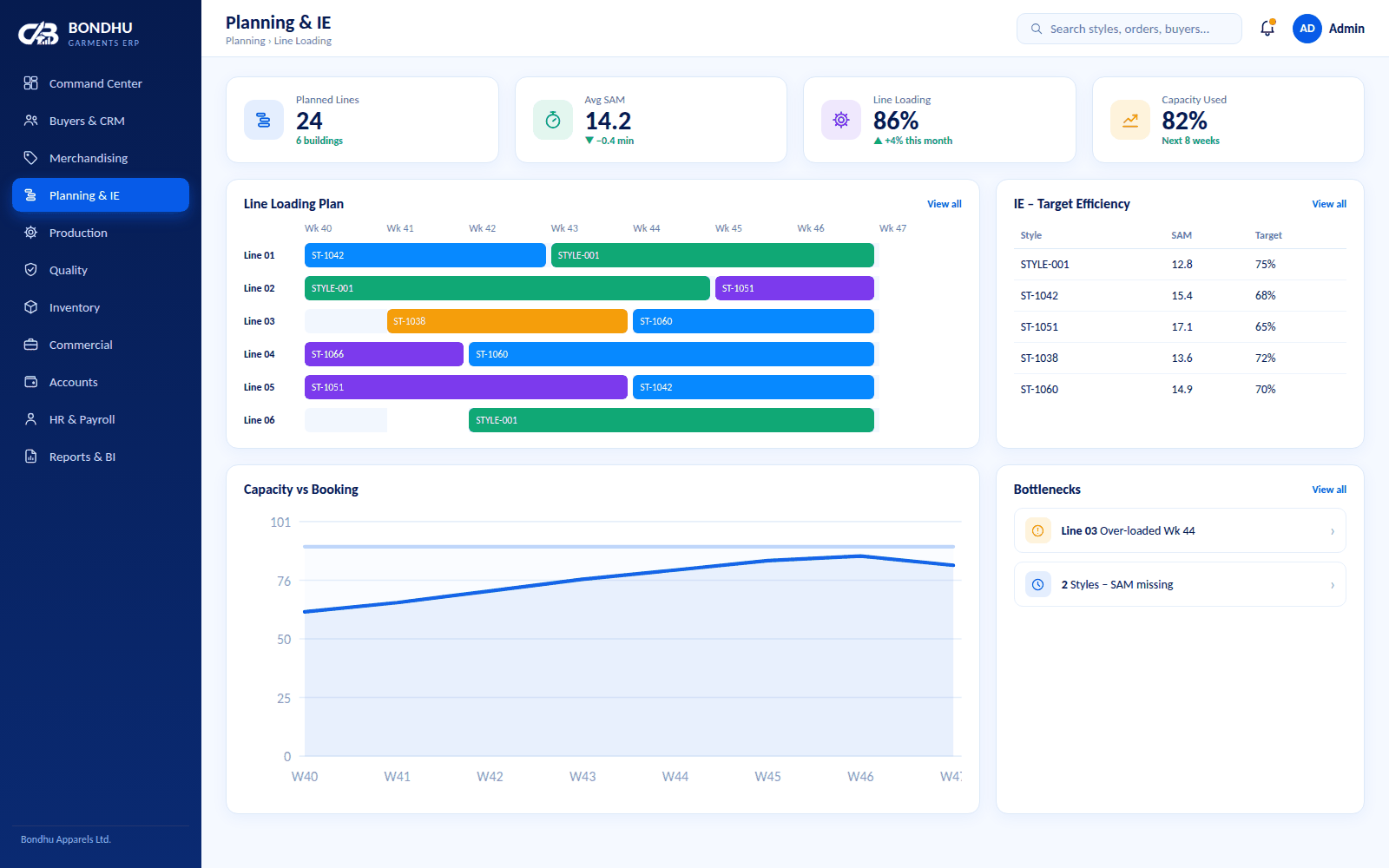Click the Quality shield icon
The width and height of the screenshot is (1389, 868).
pos(30,270)
